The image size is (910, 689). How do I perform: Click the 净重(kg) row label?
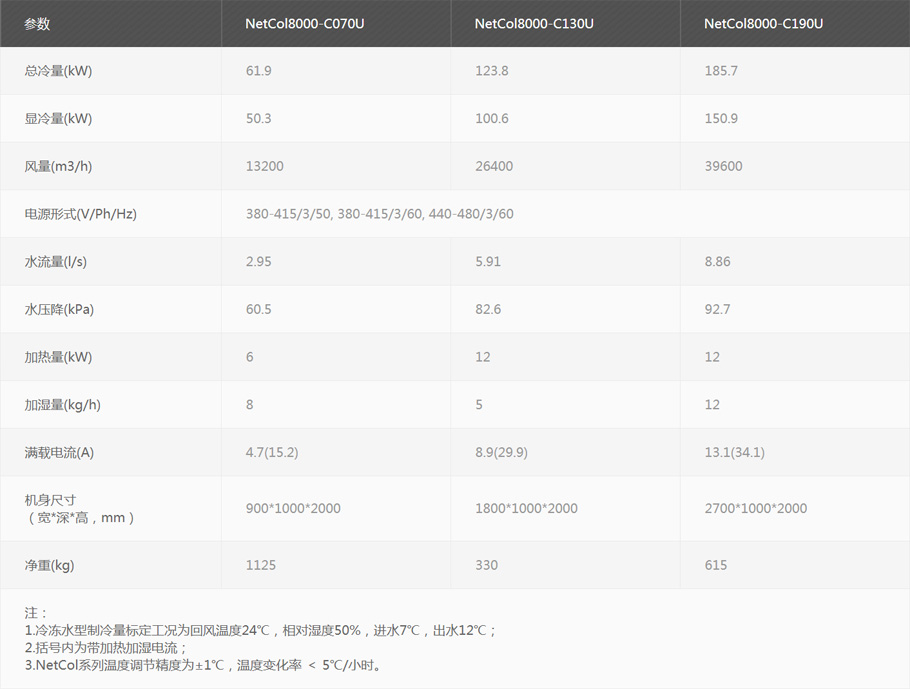tap(49, 565)
